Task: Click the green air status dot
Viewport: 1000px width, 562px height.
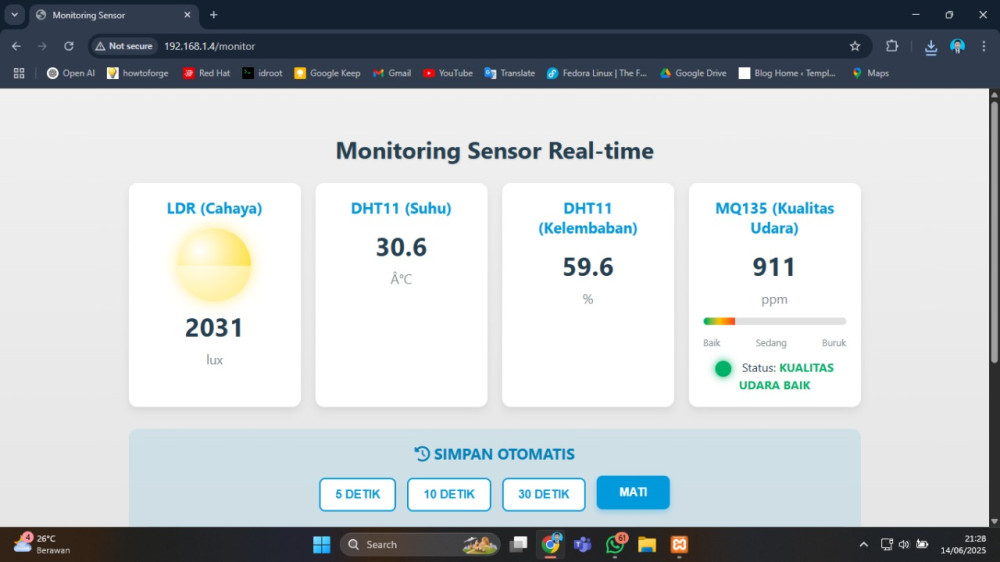Action: click(x=723, y=369)
